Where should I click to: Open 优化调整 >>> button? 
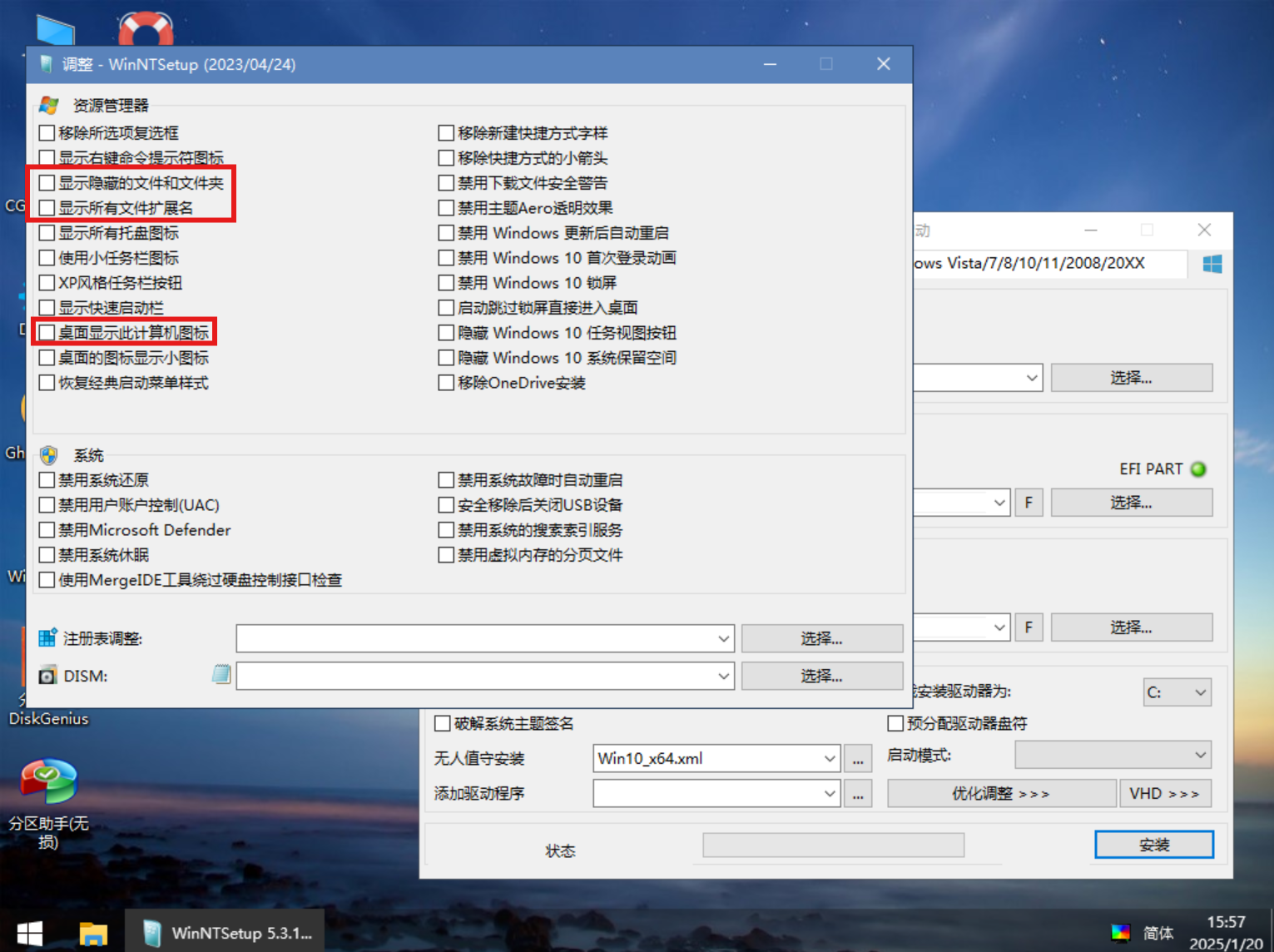pyautogui.click(x=1001, y=793)
